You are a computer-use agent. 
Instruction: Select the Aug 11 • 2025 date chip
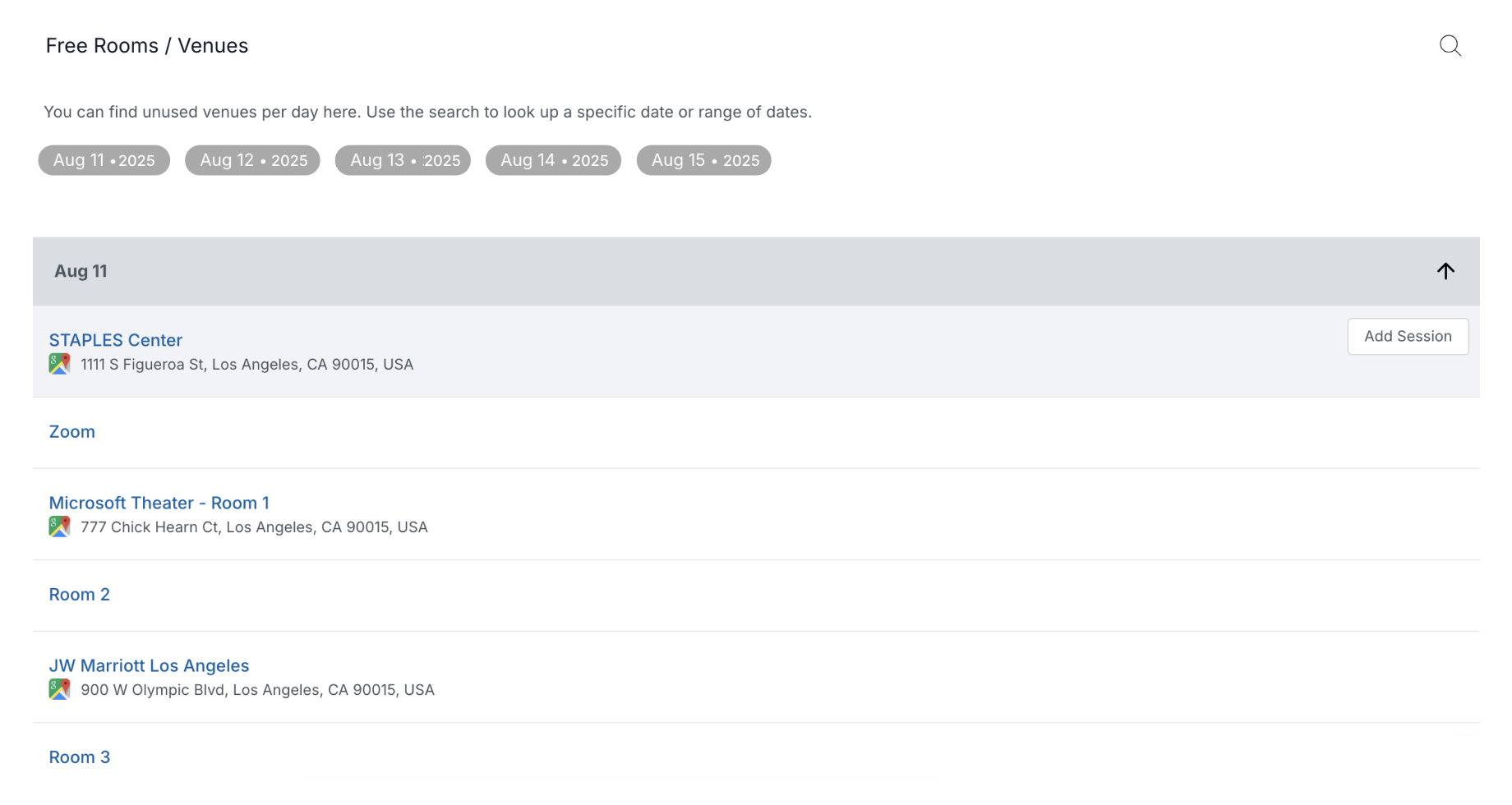(x=104, y=160)
